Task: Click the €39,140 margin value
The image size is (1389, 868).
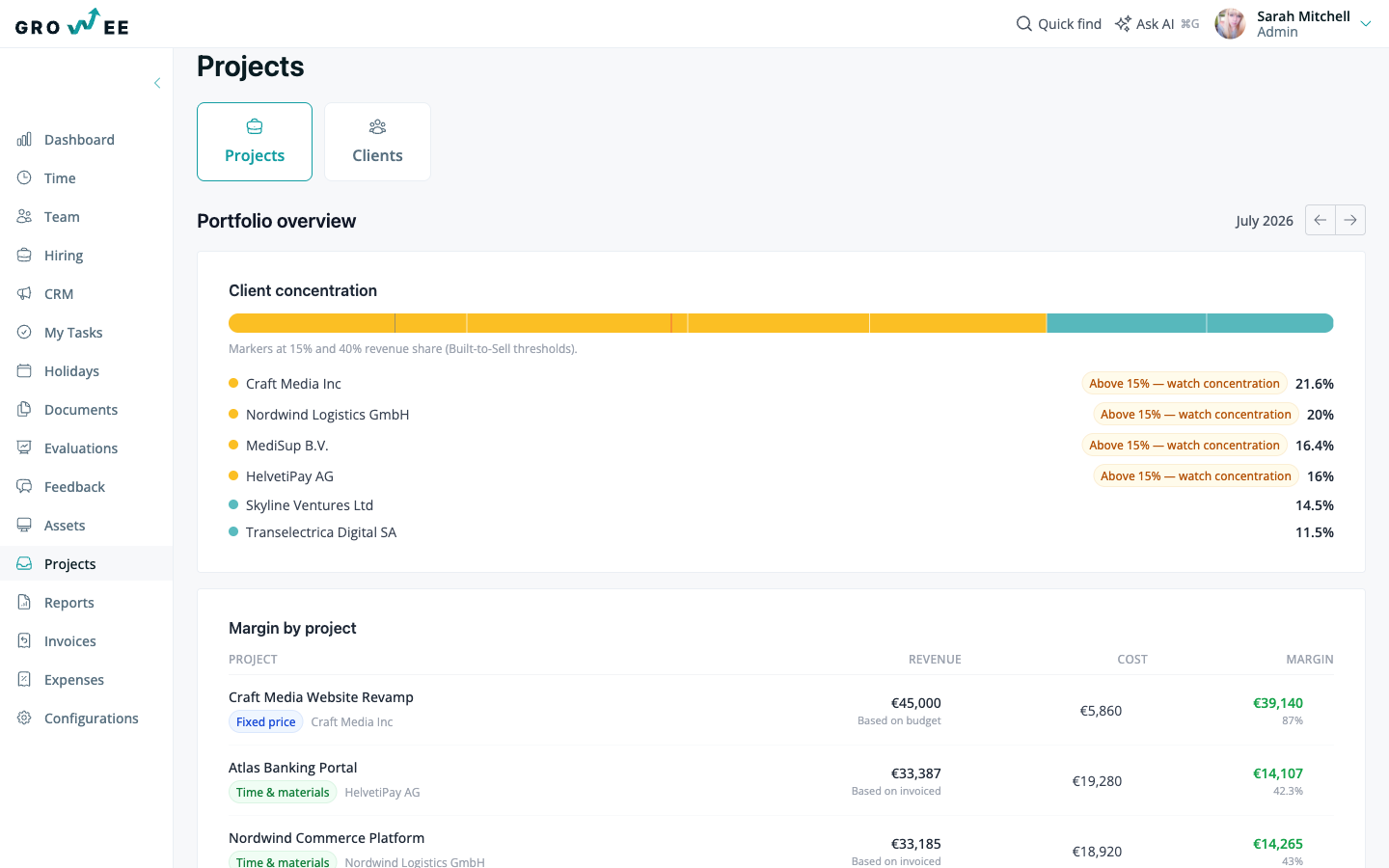Action: [x=1278, y=703]
